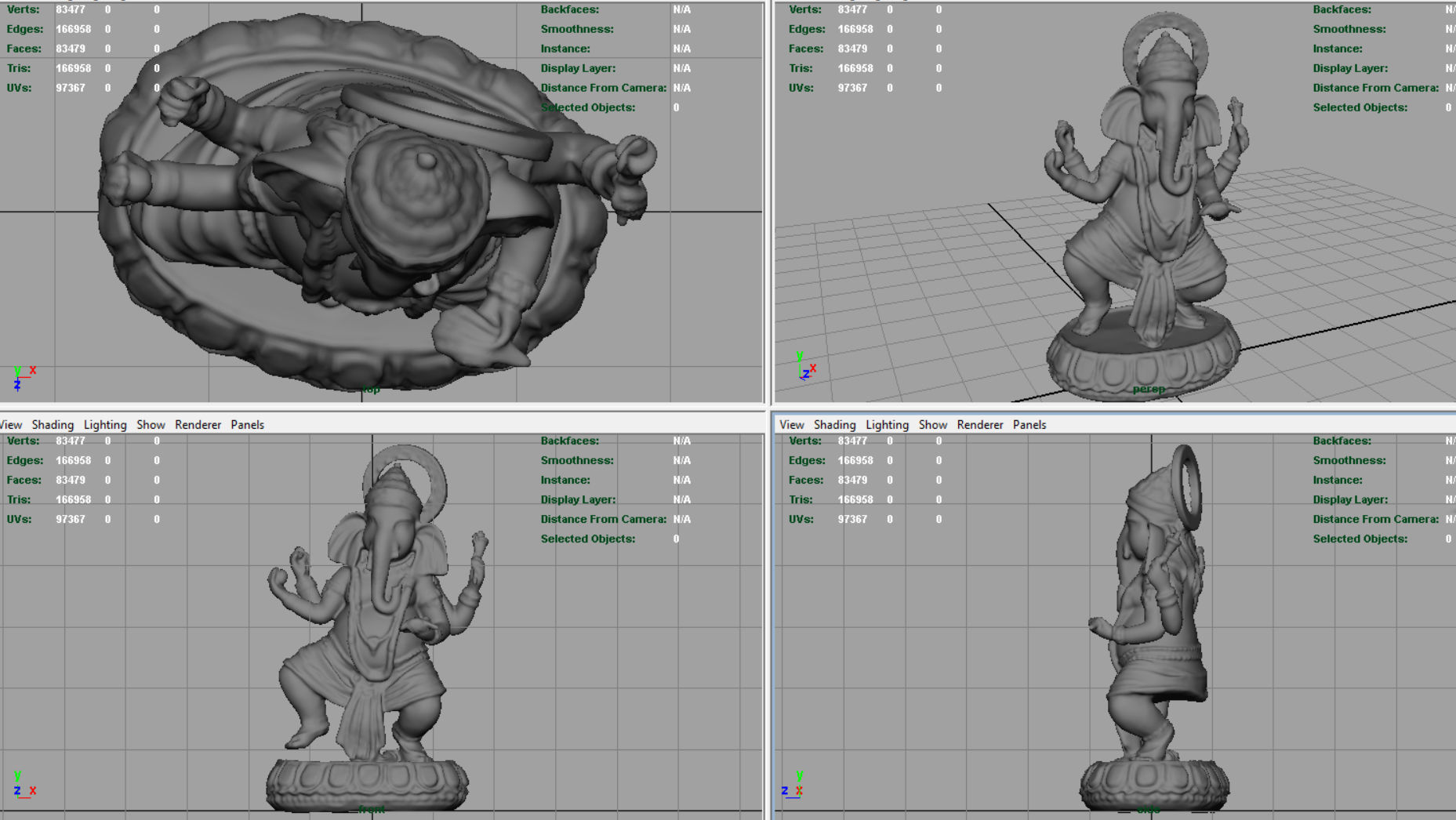
Task: Click 'Distance From Camera:' in top viewport HUD
Action: [x=604, y=88]
